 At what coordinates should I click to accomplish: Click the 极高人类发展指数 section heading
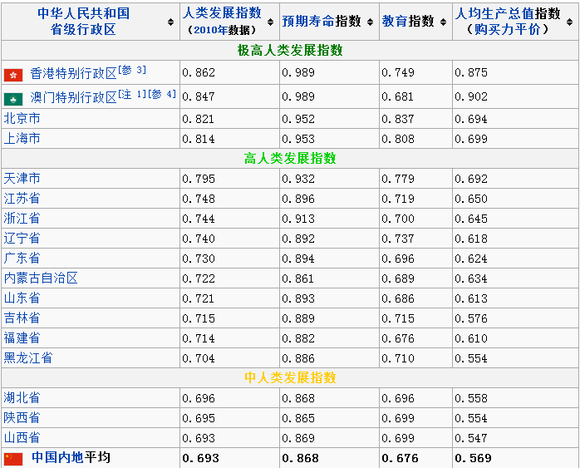click(290, 51)
